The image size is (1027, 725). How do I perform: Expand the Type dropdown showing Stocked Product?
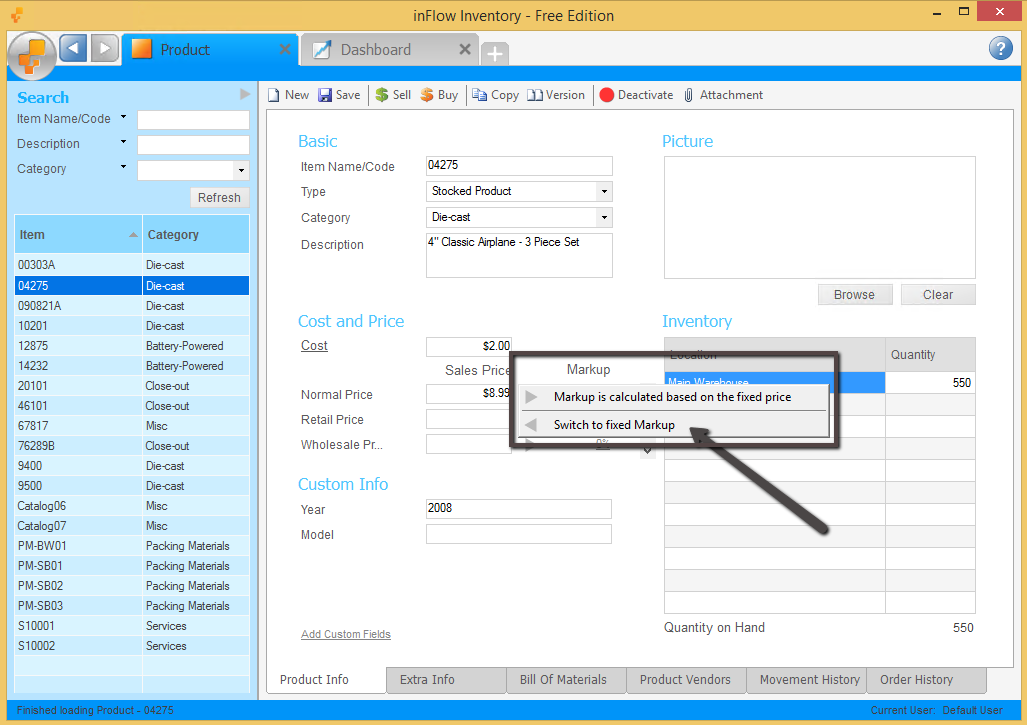click(x=604, y=191)
